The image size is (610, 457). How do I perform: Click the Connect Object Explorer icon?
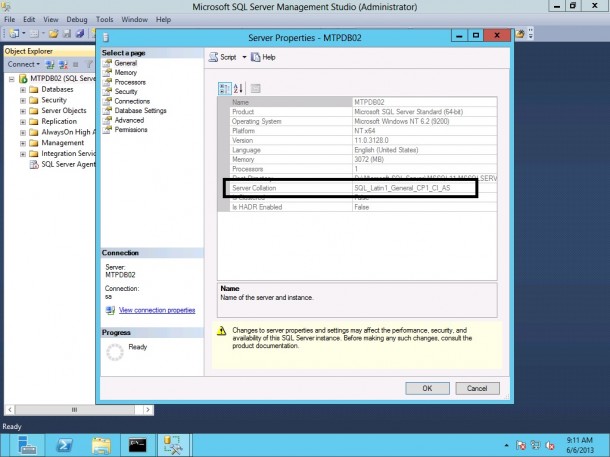(x=50, y=65)
